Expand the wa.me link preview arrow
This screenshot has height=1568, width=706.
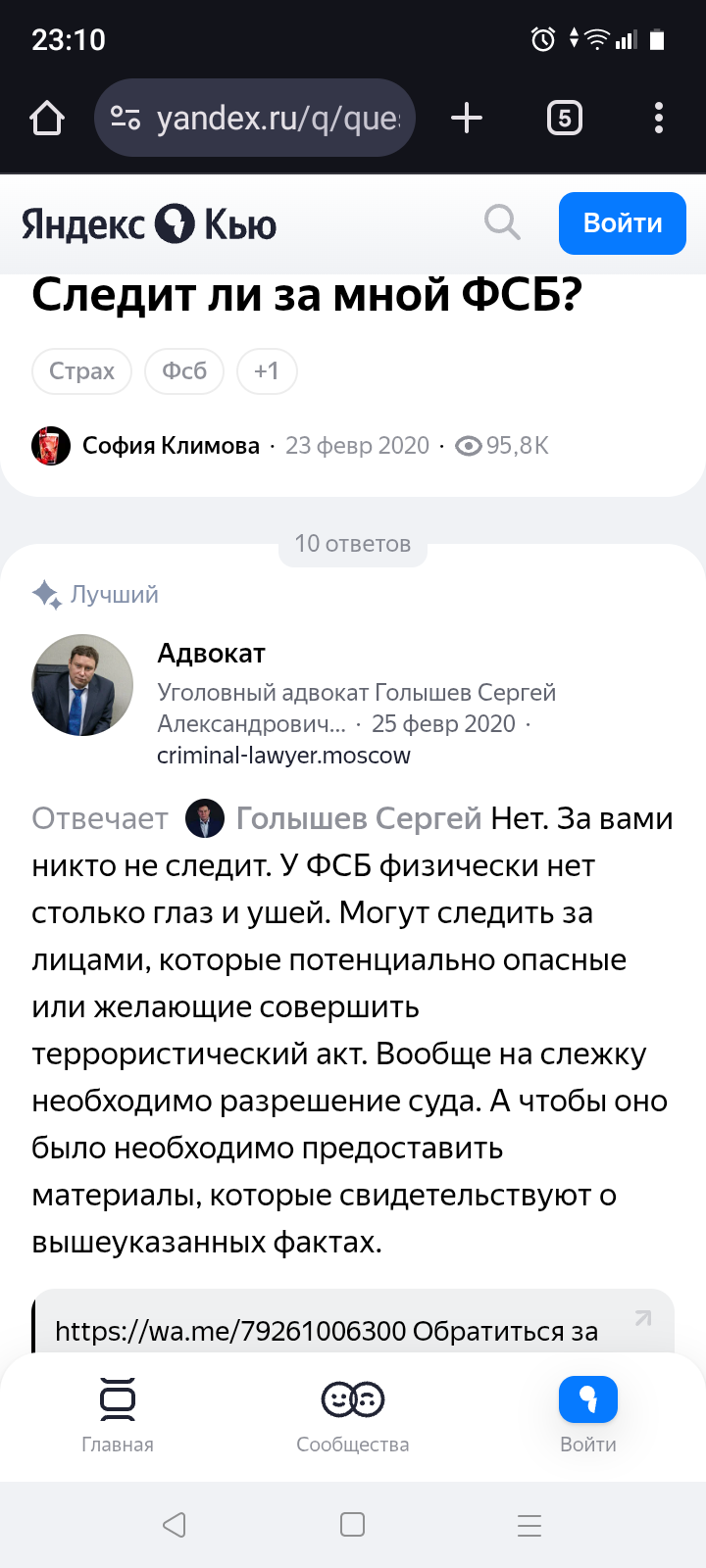(643, 1318)
